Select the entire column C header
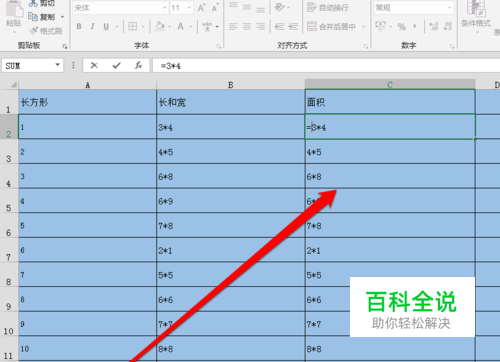The width and height of the screenshot is (500, 362). click(390, 85)
